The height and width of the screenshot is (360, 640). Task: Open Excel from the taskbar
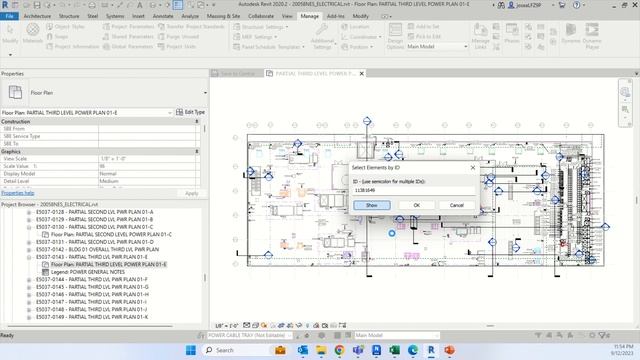pyautogui.click(x=394, y=350)
